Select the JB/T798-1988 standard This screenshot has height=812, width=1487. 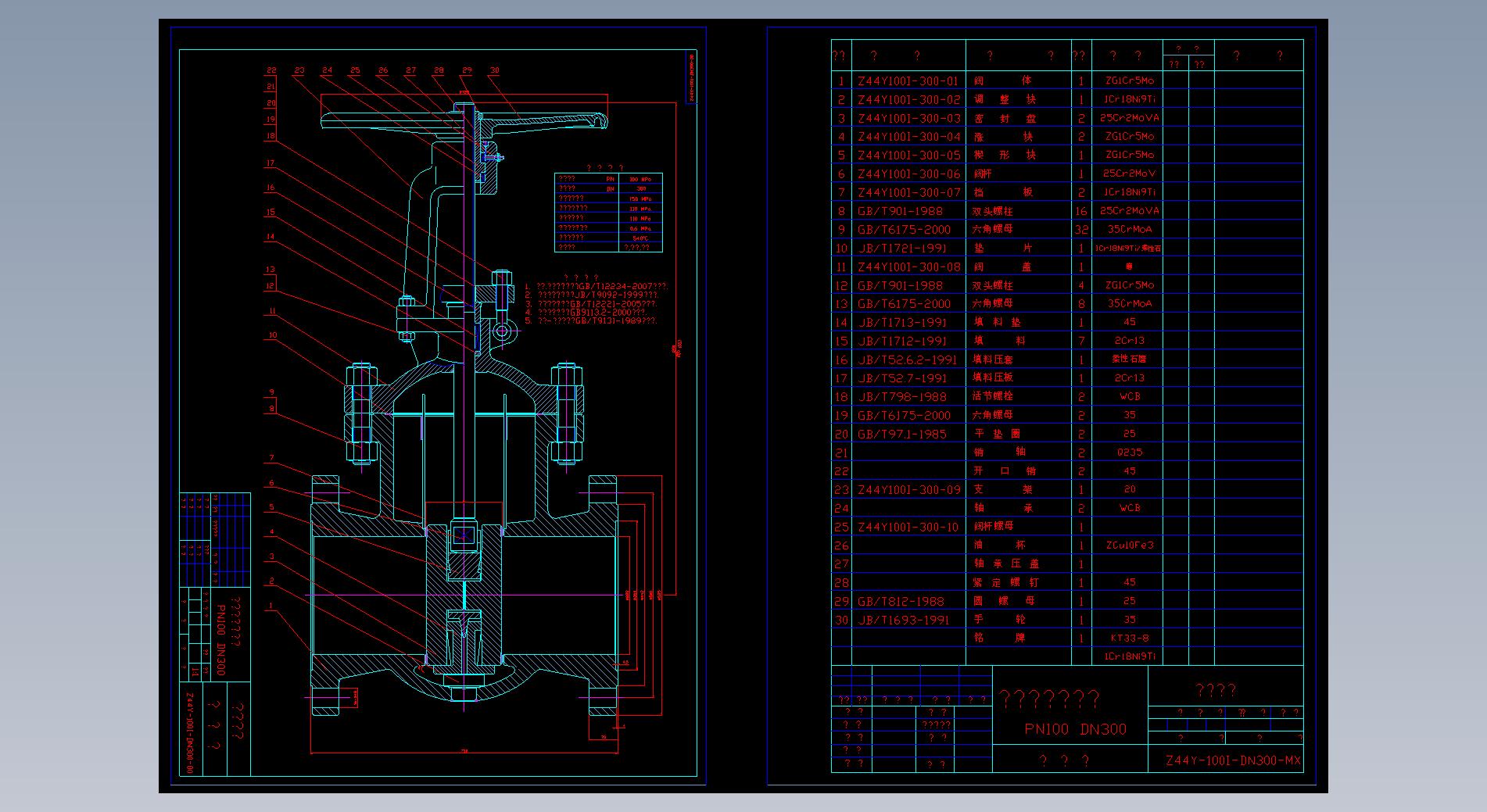pos(902,396)
